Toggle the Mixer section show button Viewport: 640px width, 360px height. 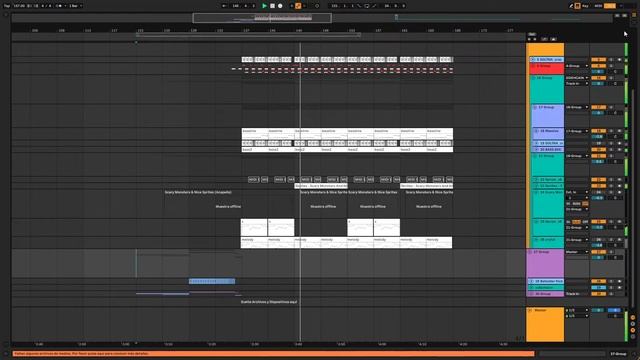coord(633,330)
